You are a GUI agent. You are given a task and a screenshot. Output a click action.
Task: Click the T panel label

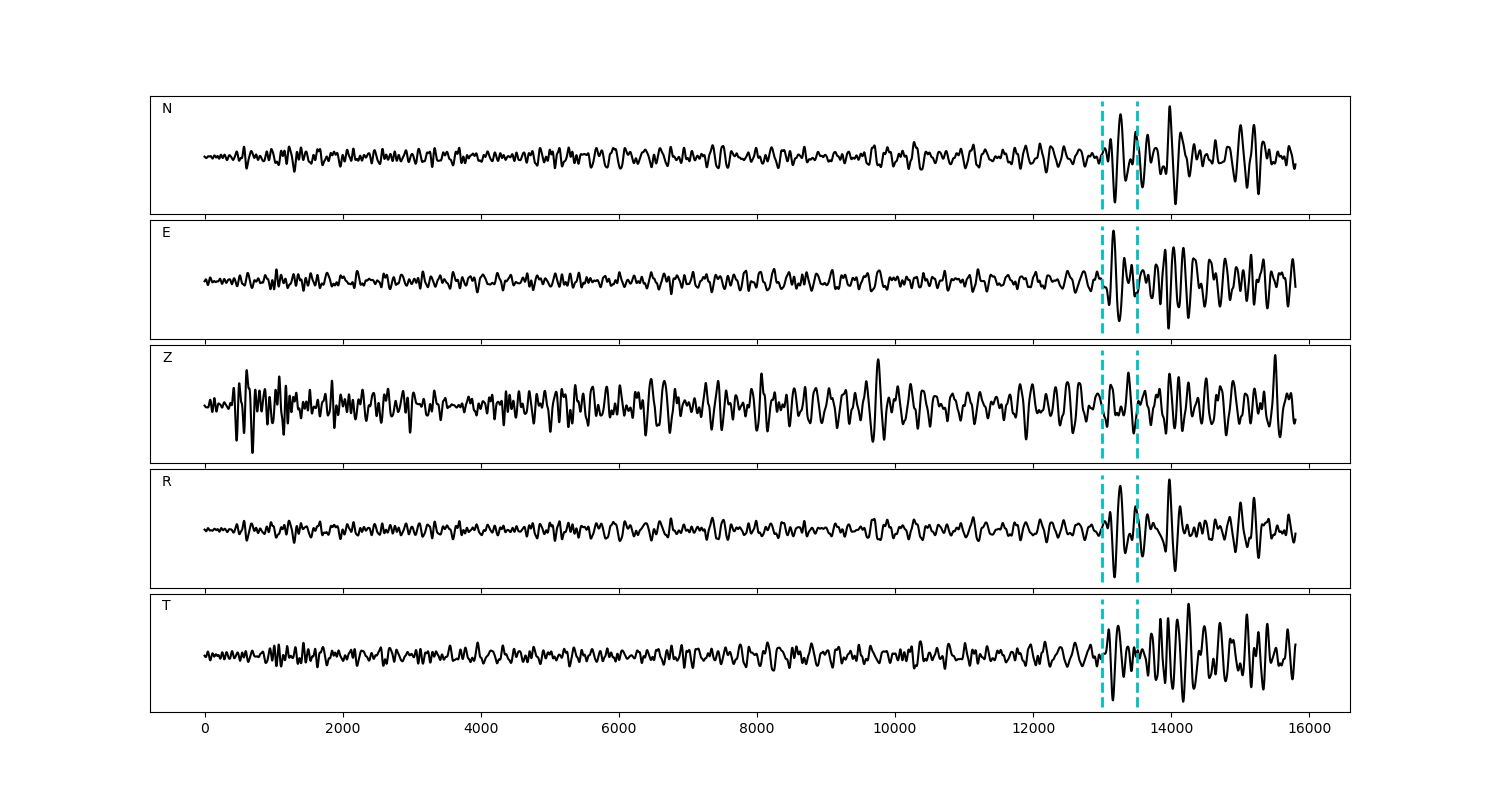pos(167,606)
